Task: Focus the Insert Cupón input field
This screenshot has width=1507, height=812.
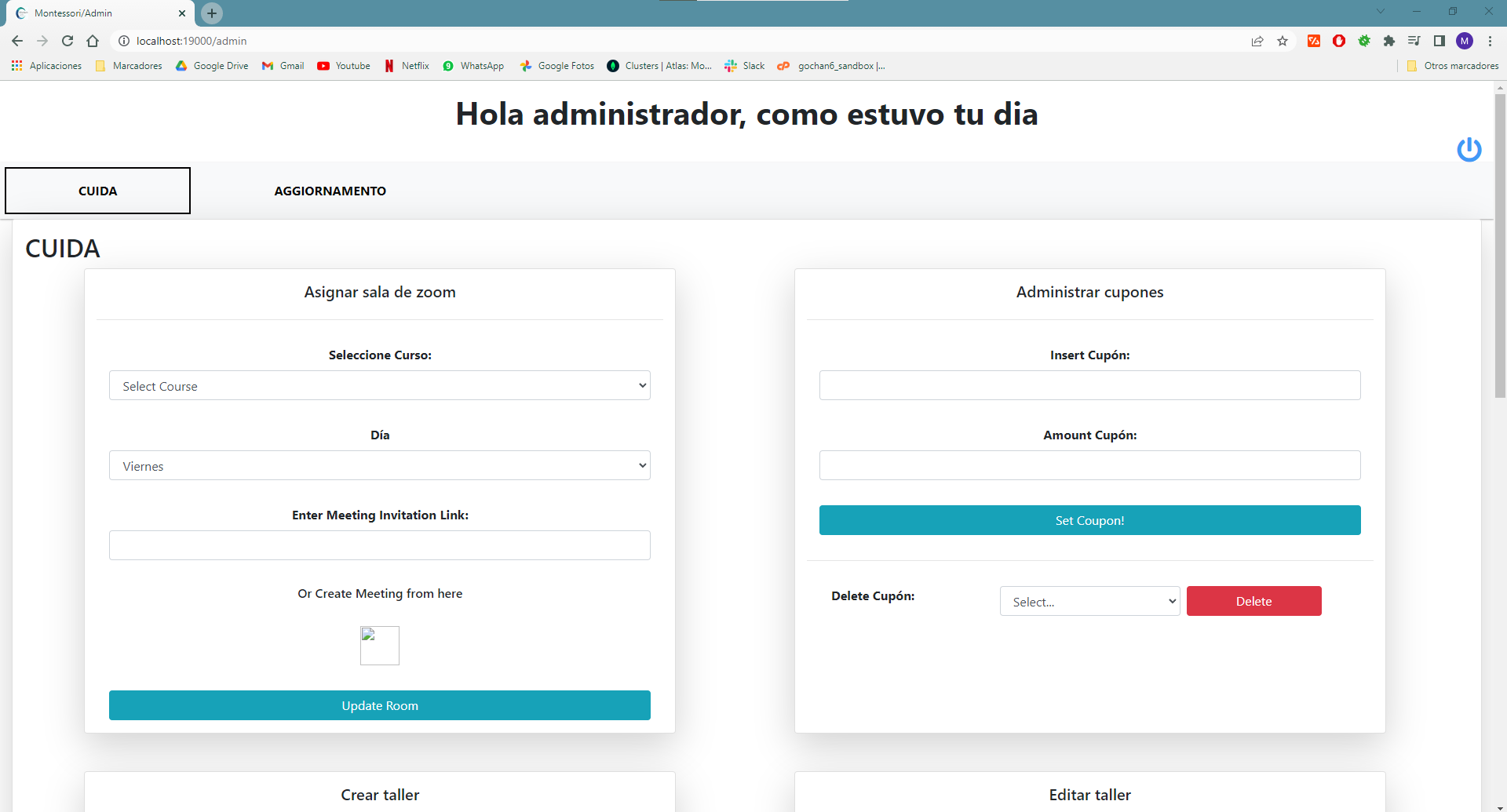Action: point(1089,386)
